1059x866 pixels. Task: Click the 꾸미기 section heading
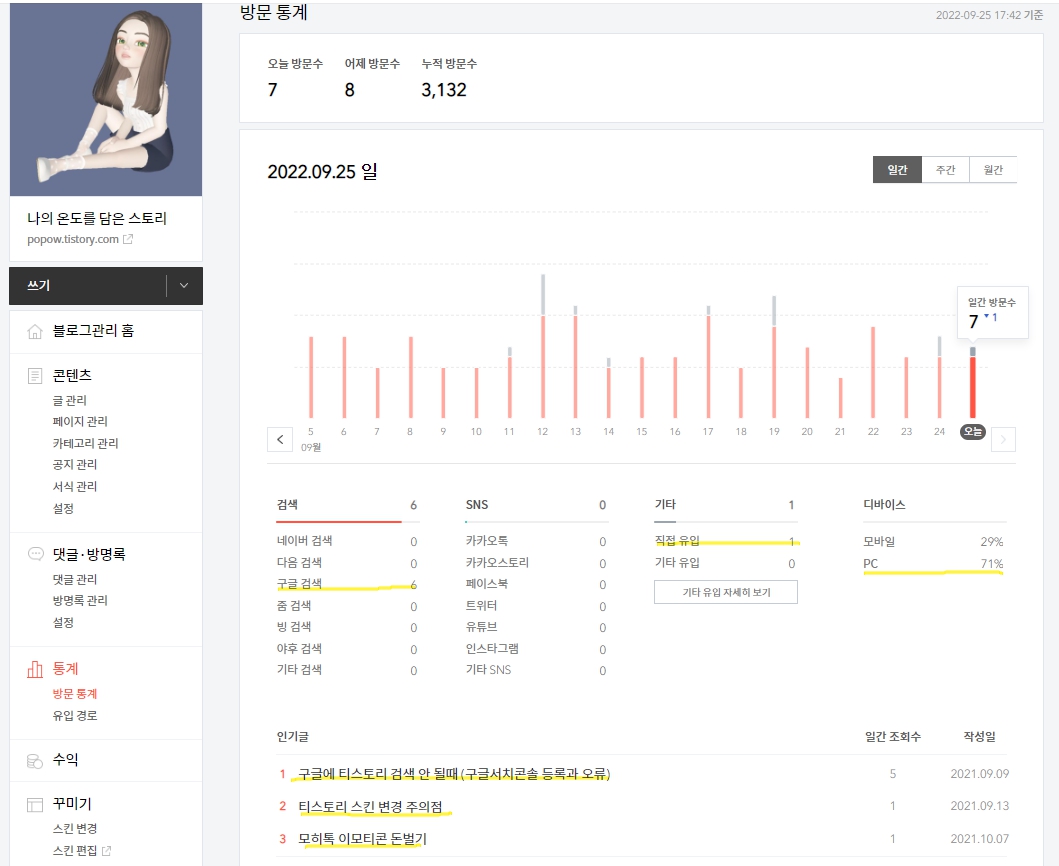[72, 804]
